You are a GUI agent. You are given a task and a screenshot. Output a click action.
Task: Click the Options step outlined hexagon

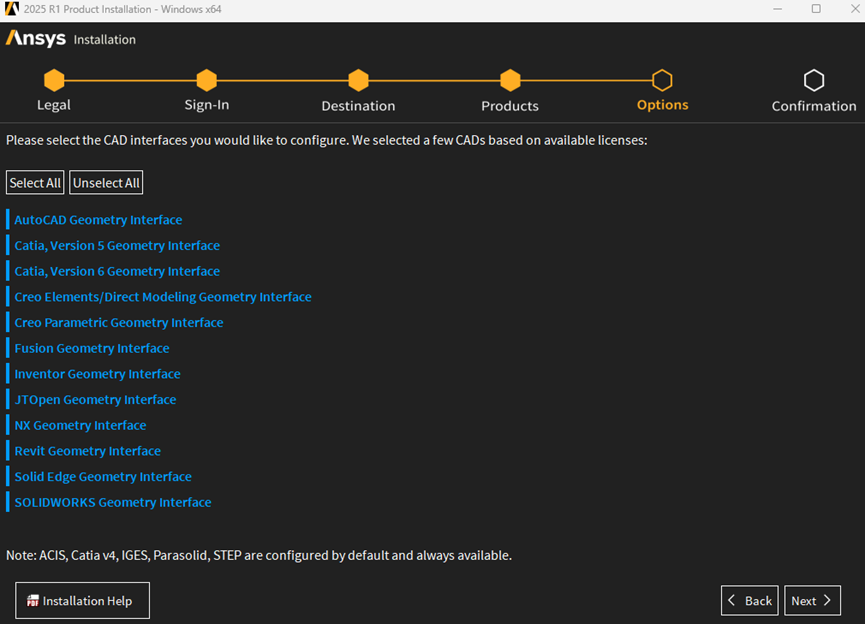point(662,81)
